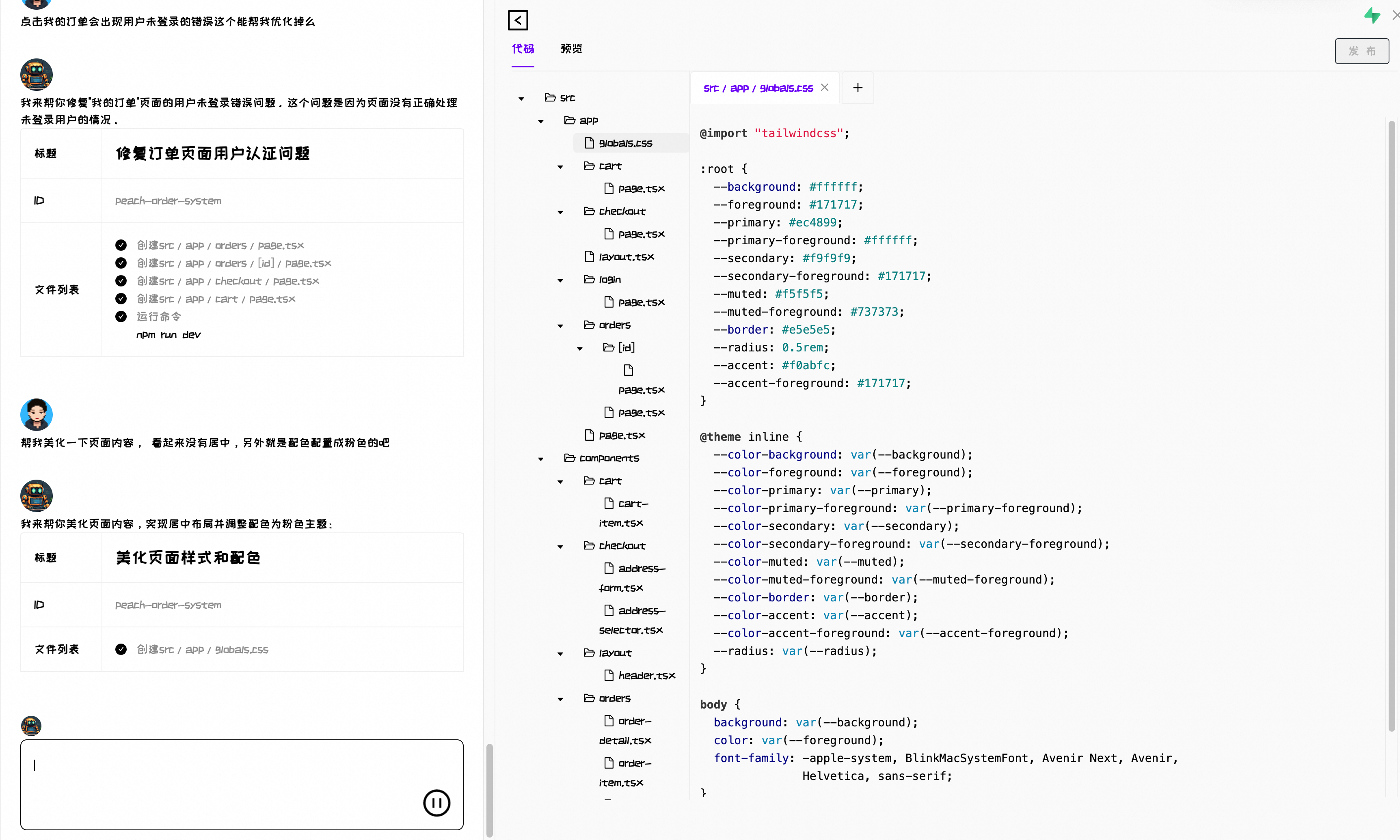Viewport: 1400px width, 840px height.
Task: Collapse the components folder
Action: coord(540,459)
